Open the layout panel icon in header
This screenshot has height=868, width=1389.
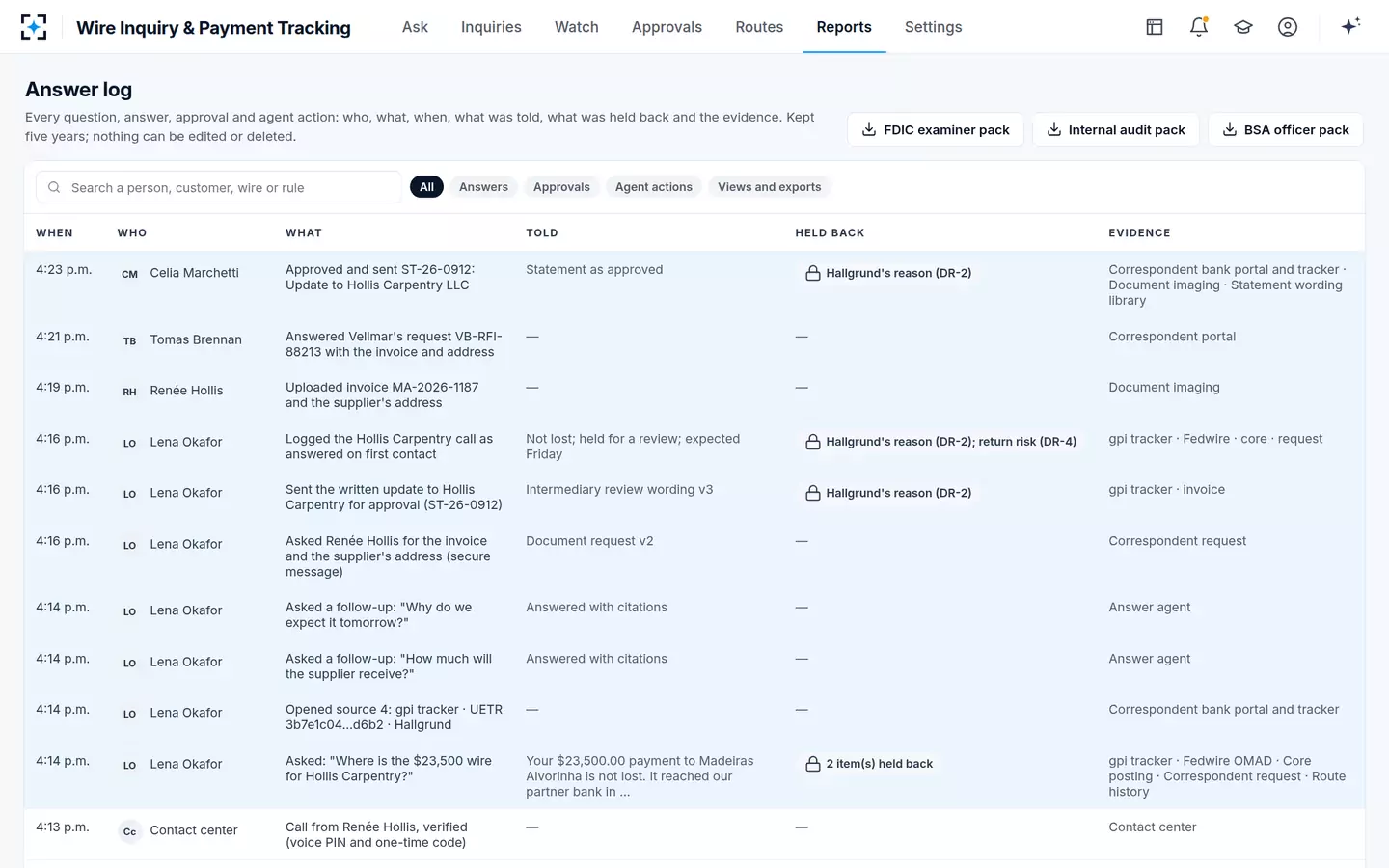click(1155, 27)
